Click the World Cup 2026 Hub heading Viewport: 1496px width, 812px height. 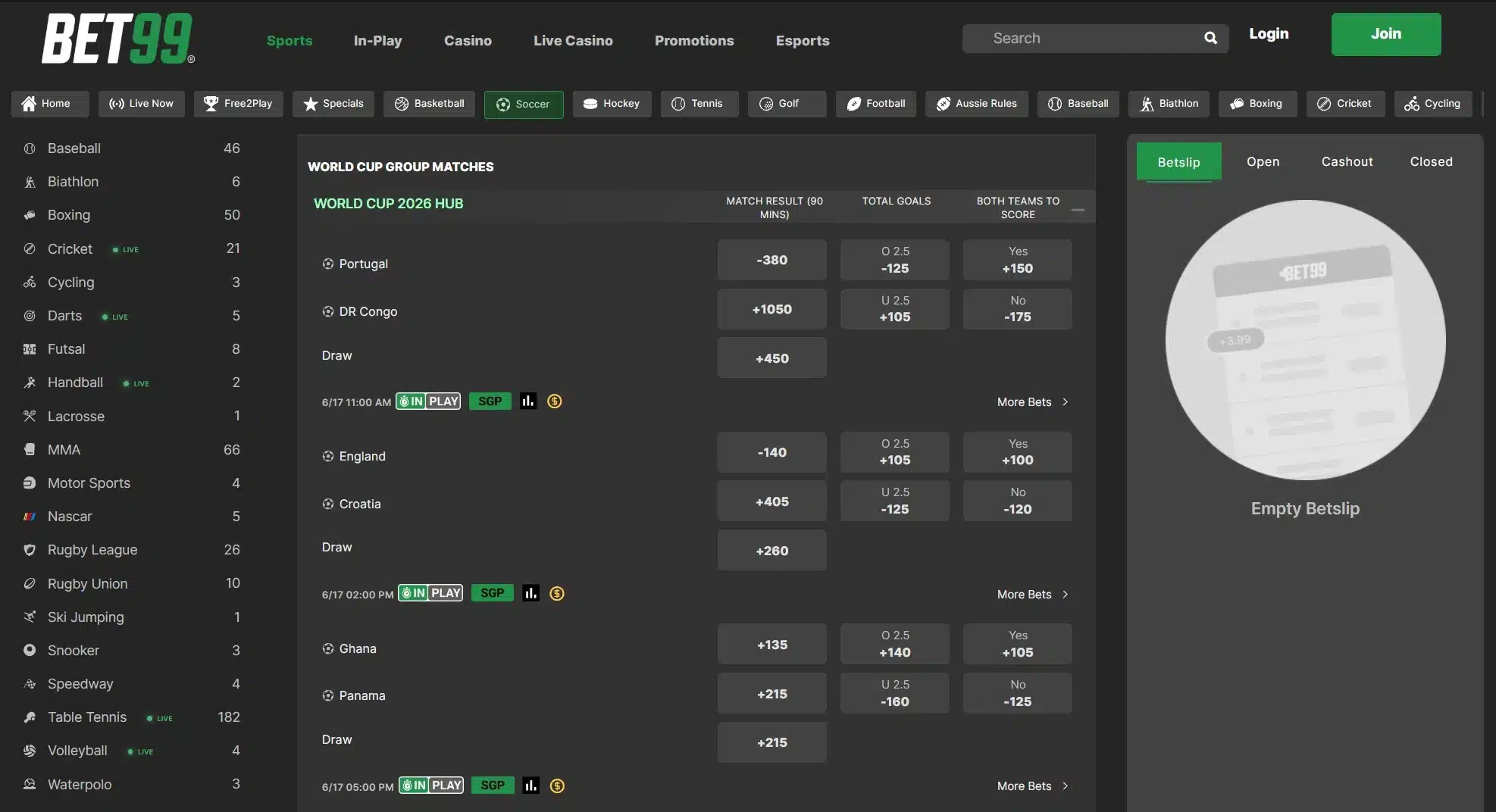coord(388,204)
